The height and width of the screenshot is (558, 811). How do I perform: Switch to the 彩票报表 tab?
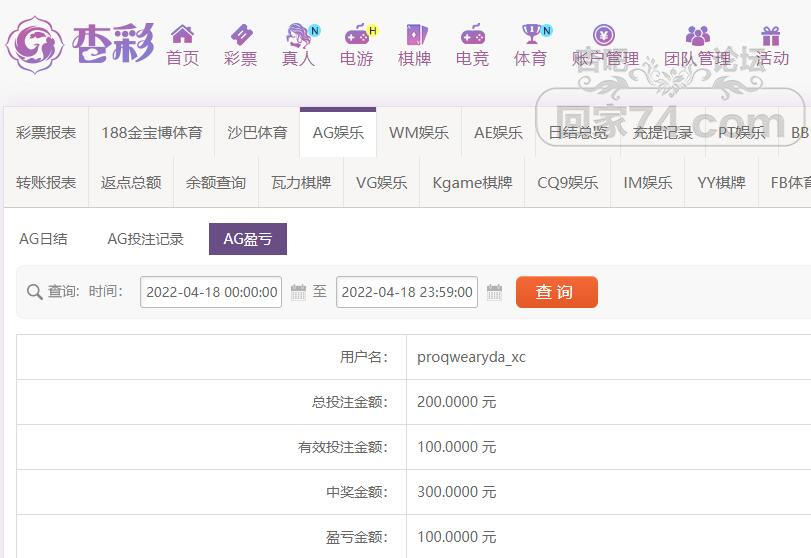pos(46,132)
